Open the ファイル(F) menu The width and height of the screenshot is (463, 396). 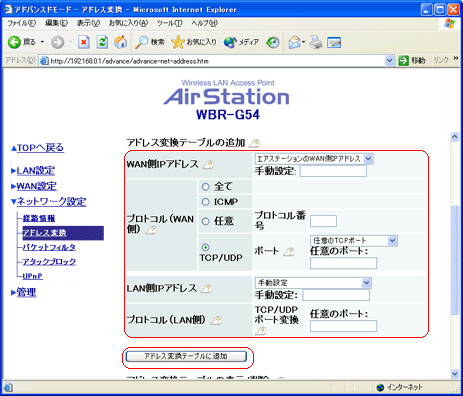22,23
